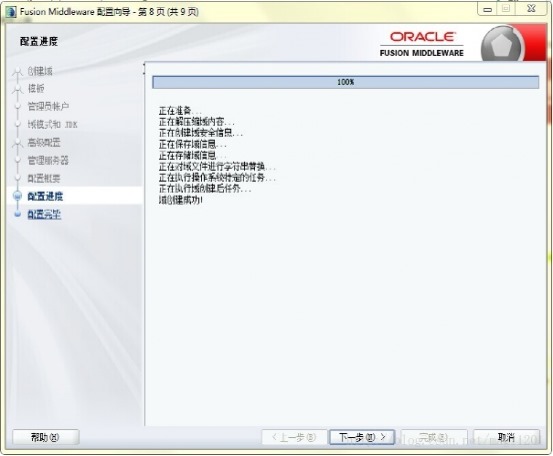Close the configuration wizard window
Image resolution: width=553 pixels, height=456 pixels.
point(531,9)
